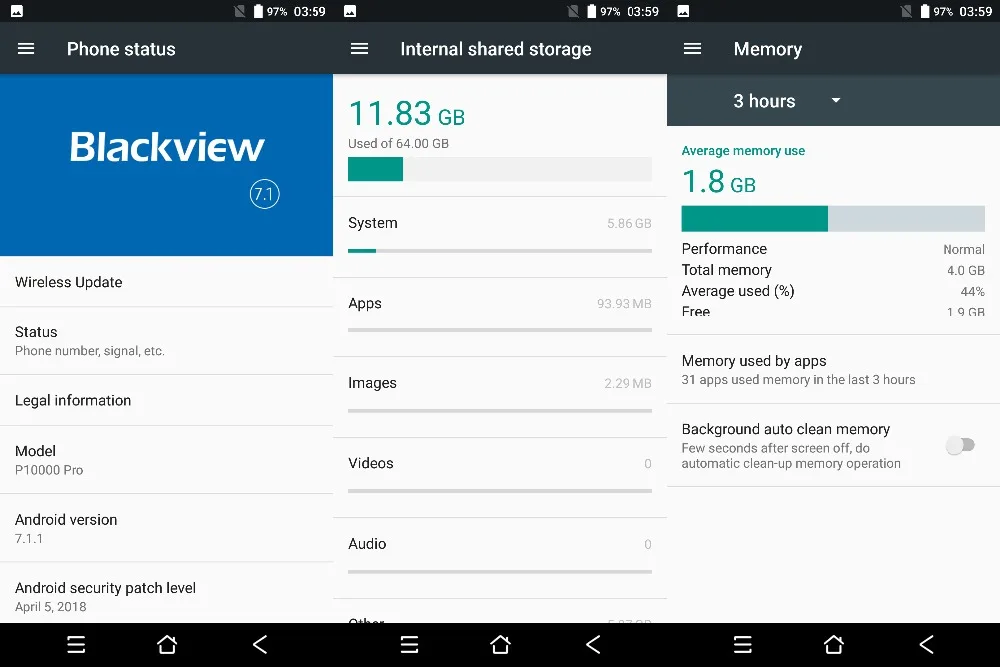The width and height of the screenshot is (1000, 667).
Task: Open Images storage category
Action: (x=500, y=397)
